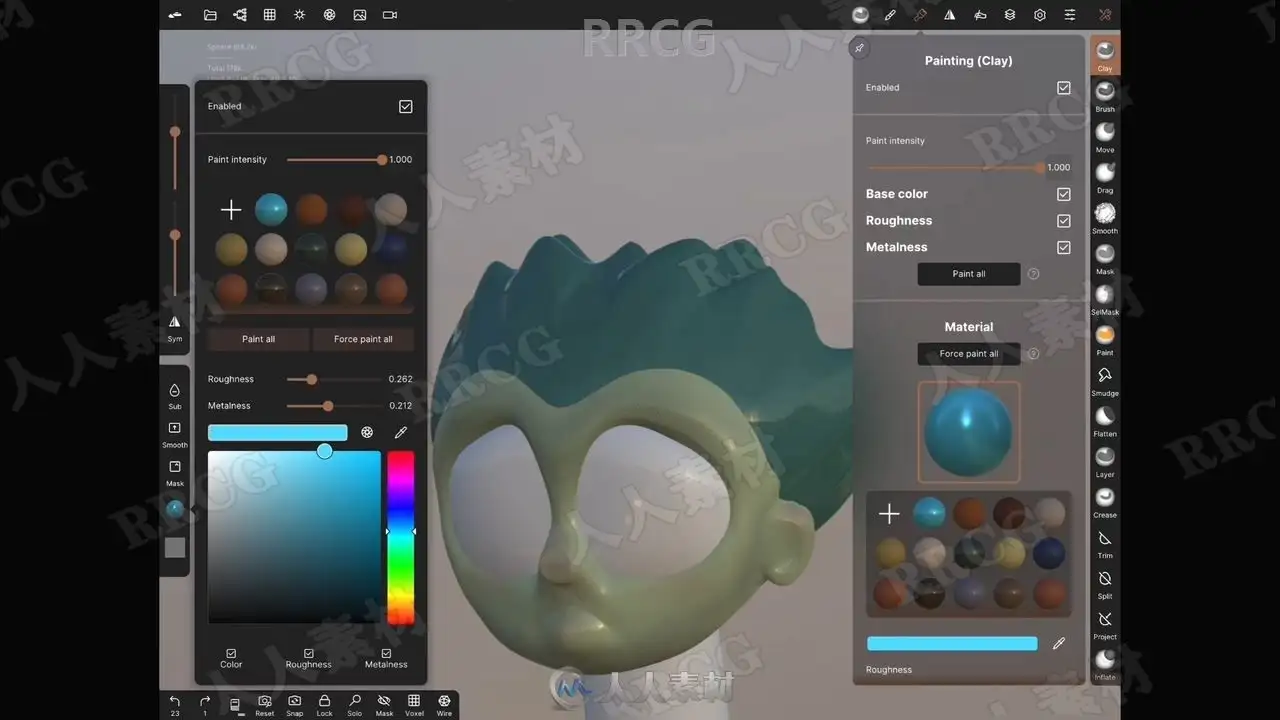This screenshot has height=720, width=1280.
Task: Toggle Wire wireframe display
Action: pyautogui.click(x=444, y=705)
